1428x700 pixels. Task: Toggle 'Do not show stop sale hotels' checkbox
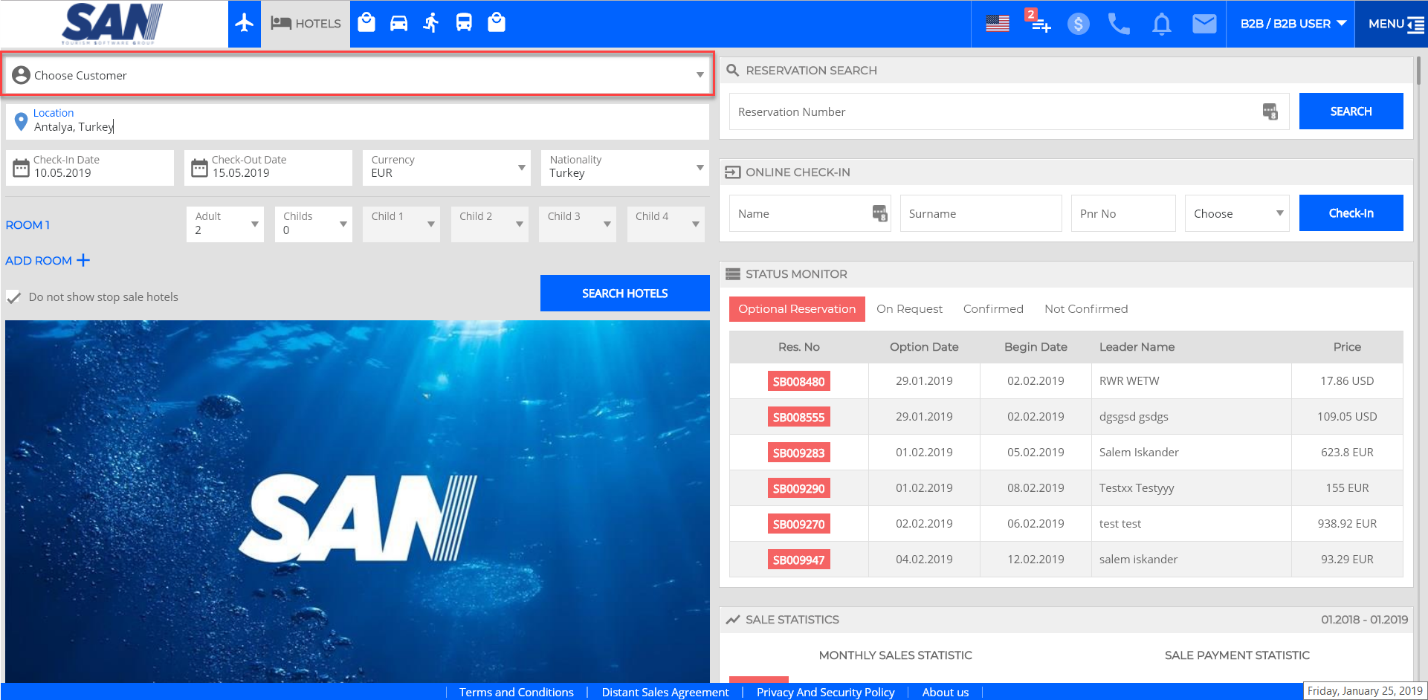(14, 297)
